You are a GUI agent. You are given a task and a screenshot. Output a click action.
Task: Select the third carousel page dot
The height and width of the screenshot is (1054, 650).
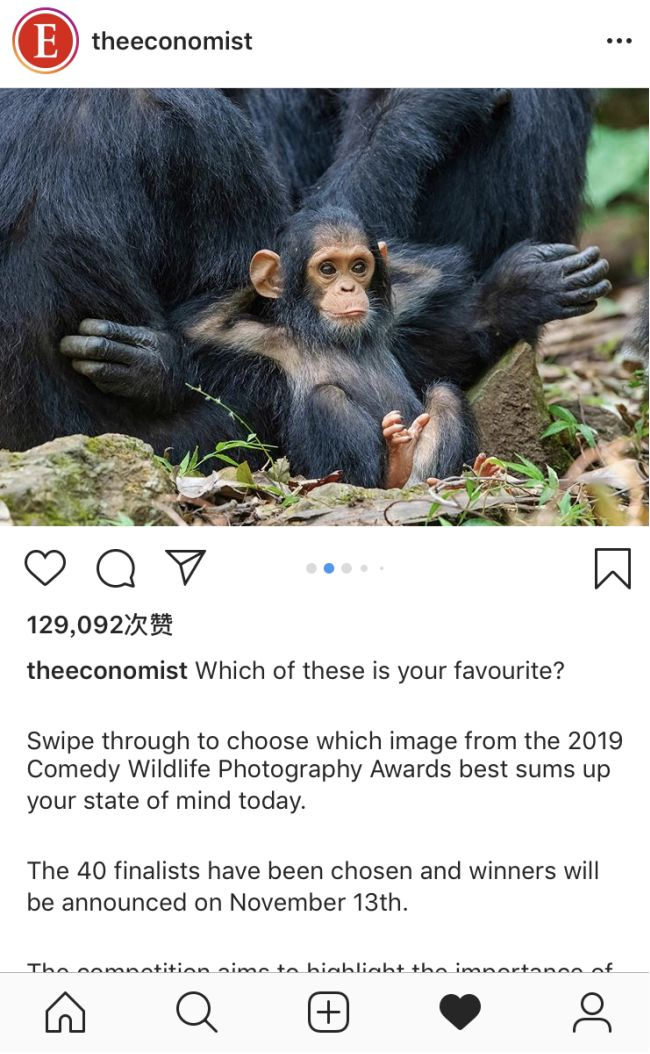(346, 568)
